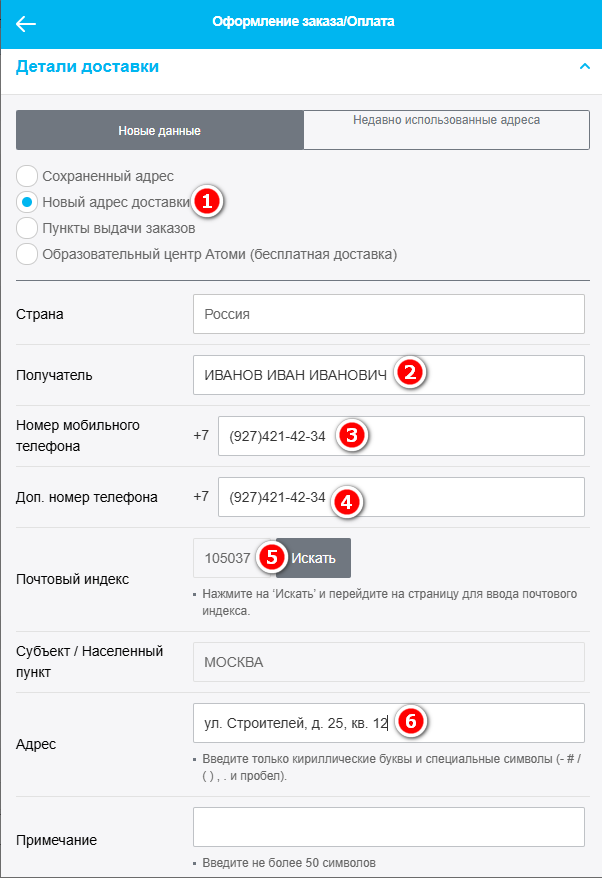Switch to Новые данные tab
Viewport: 602px width, 878px height.
160,130
